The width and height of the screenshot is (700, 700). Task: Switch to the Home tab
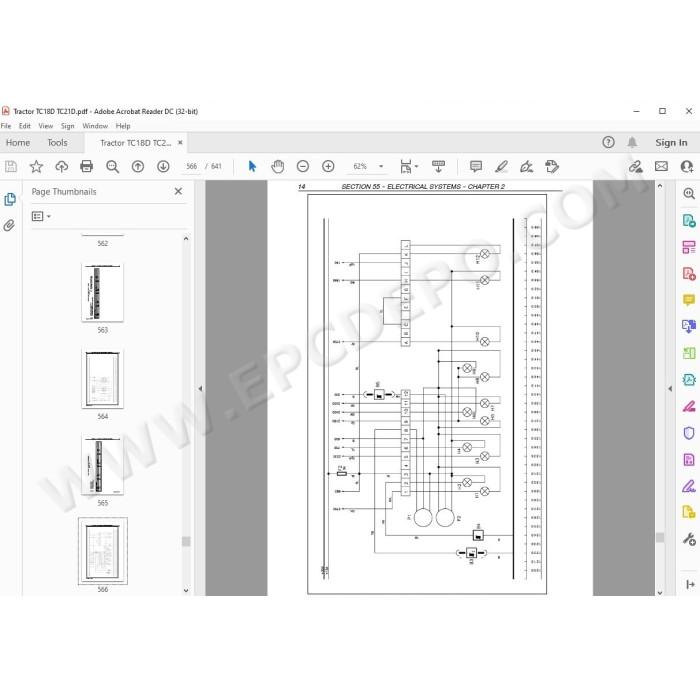tap(18, 143)
